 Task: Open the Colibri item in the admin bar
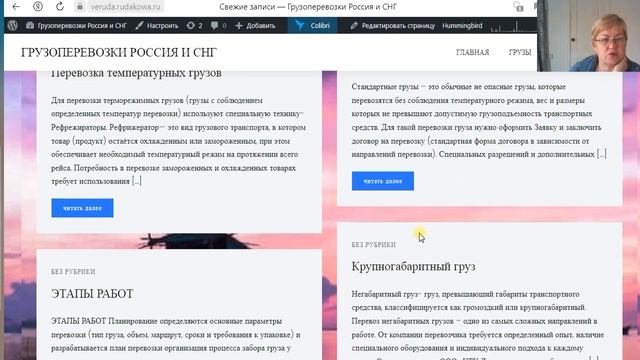pos(312,25)
